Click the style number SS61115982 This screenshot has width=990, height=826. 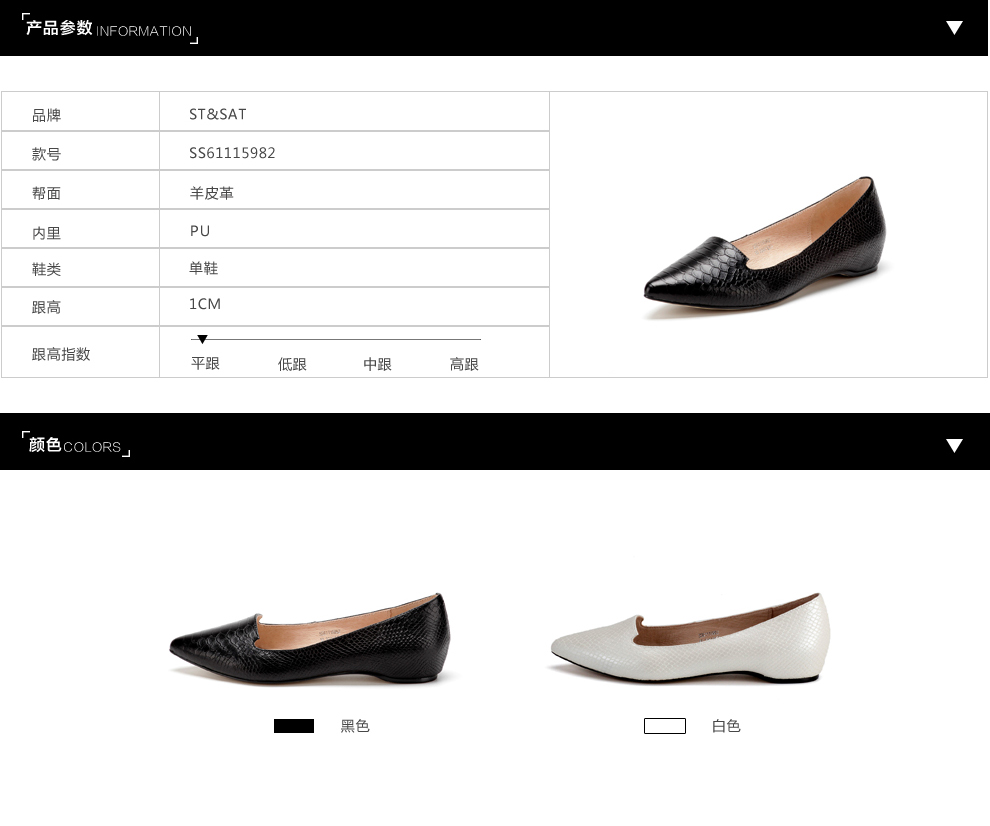[x=232, y=153]
